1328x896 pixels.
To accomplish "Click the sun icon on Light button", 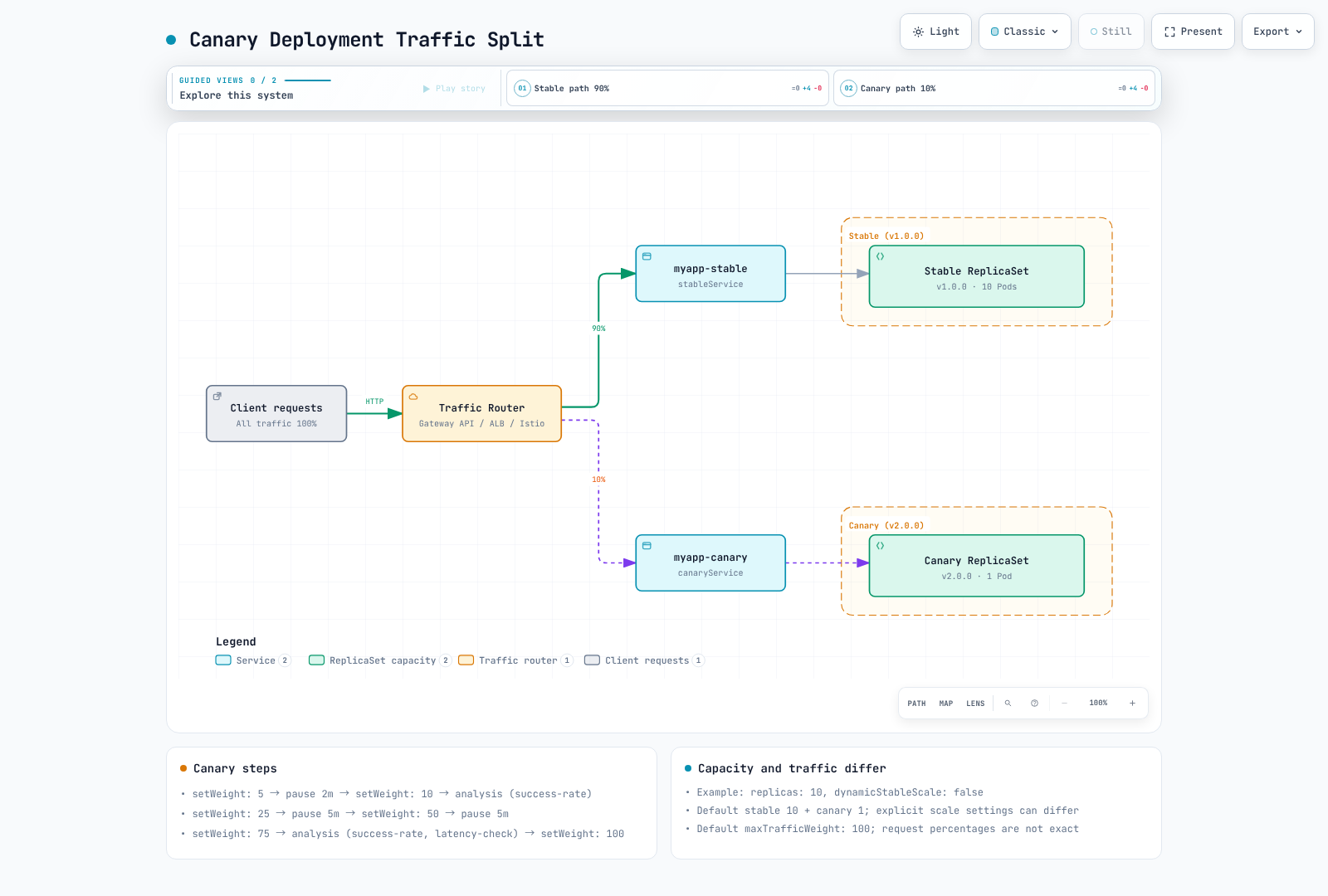I will click(918, 32).
